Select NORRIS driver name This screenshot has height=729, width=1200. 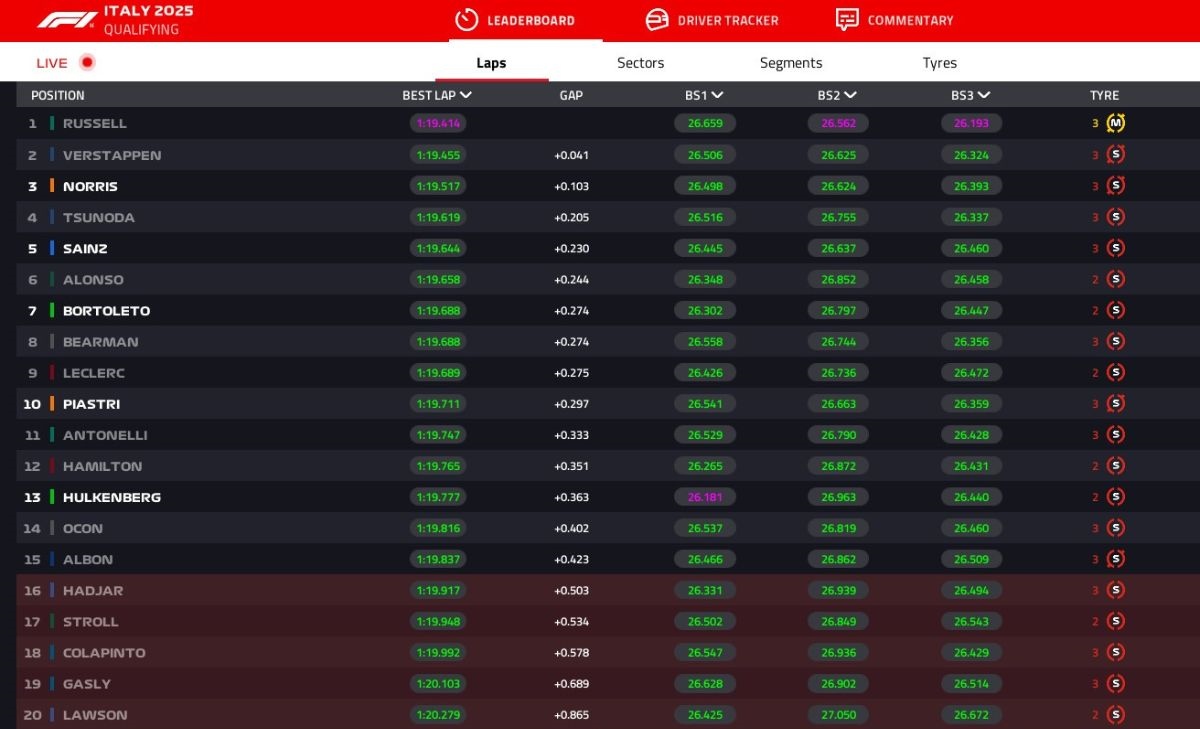90,187
